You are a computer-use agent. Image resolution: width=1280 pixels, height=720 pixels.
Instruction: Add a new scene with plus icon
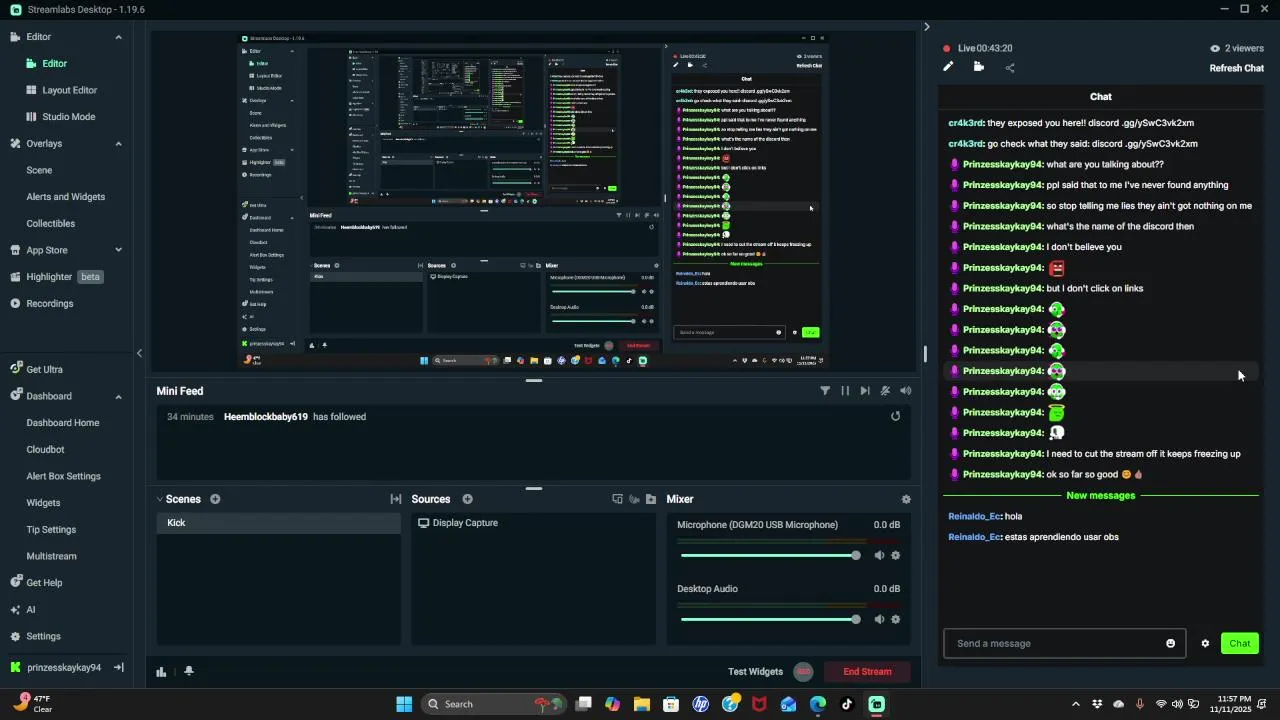coord(215,499)
